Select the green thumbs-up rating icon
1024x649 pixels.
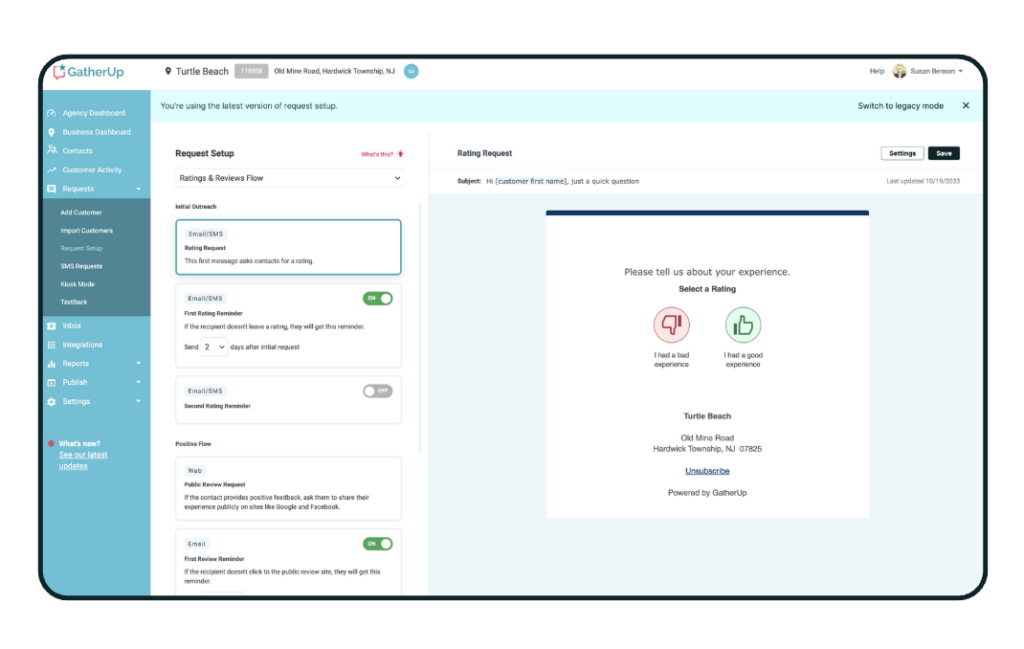(743, 325)
